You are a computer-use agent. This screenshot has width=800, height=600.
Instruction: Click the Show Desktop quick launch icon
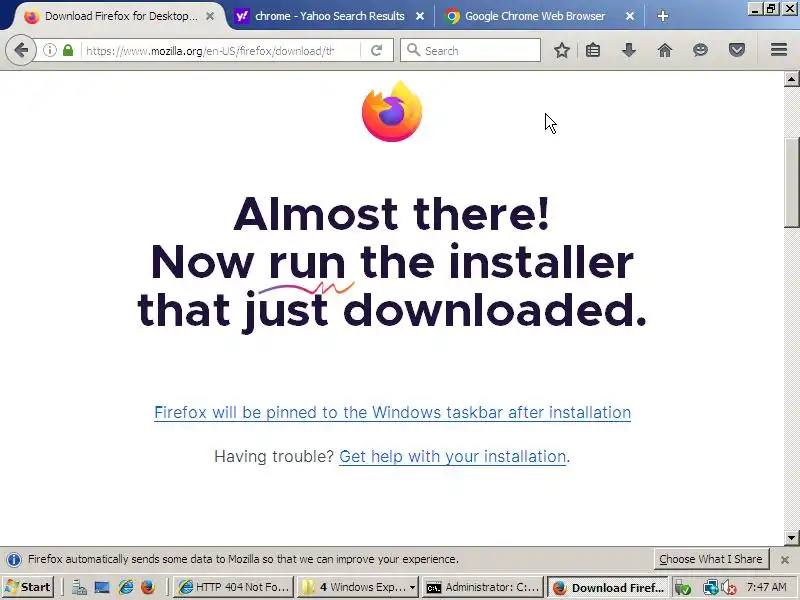coord(102,588)
